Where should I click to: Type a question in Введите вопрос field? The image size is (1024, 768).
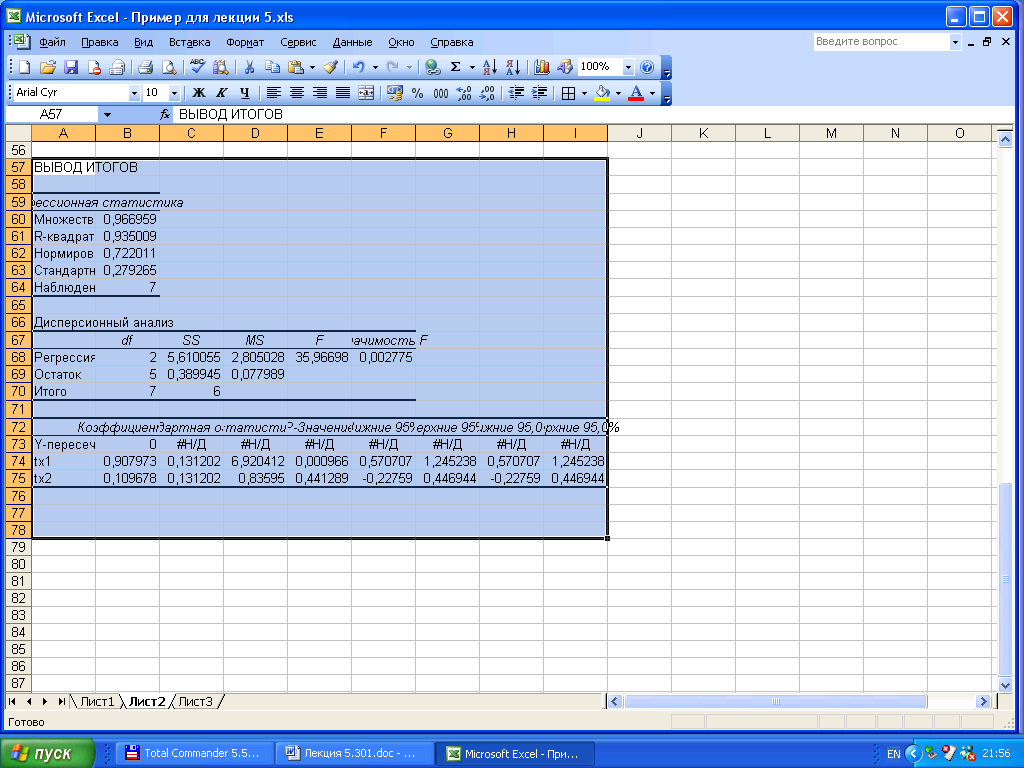(x=880, y=42)
